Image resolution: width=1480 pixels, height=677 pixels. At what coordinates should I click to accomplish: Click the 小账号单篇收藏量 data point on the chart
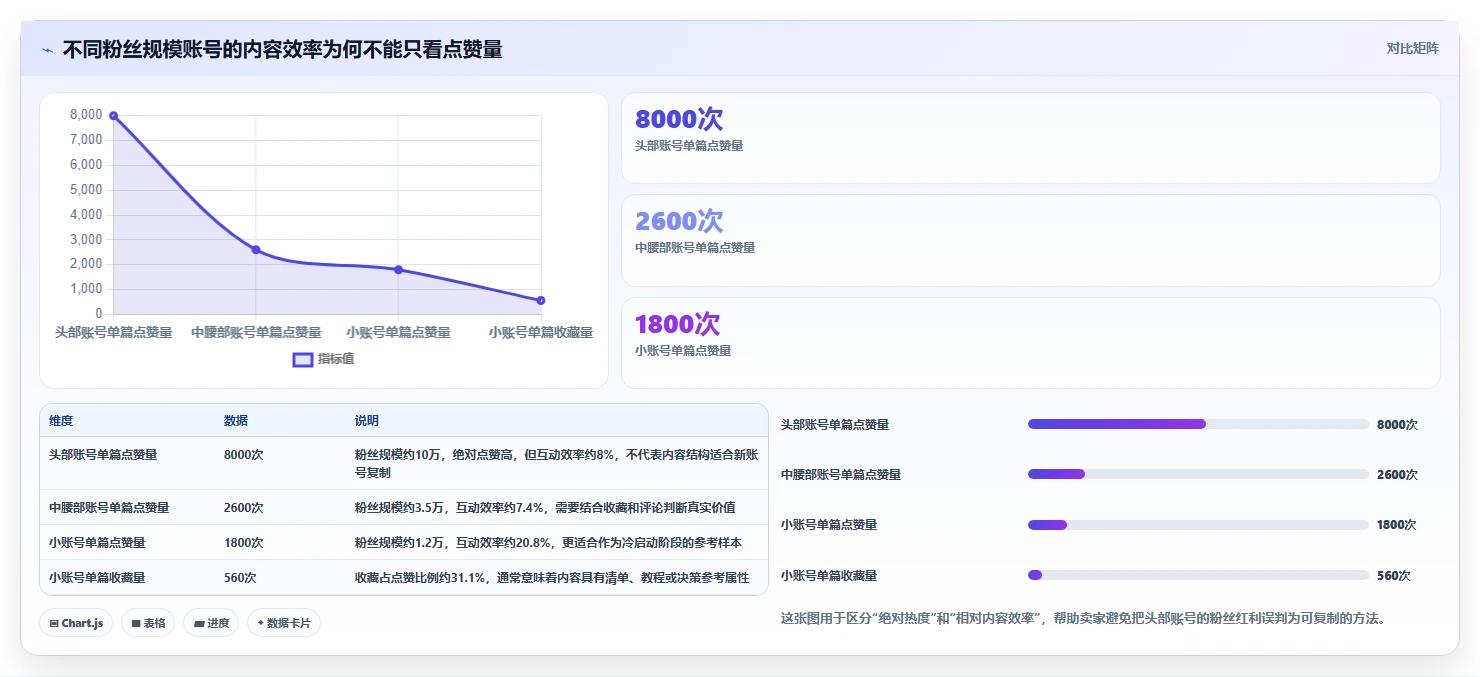click(541, 300)
